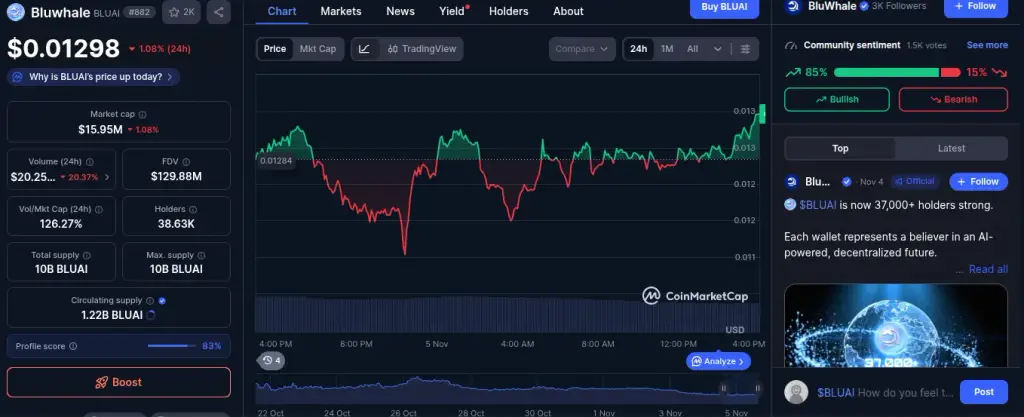Image resolution: width=1024 pixels, height=417 pixels.
Task: Open Read all link on post
Action: point(988,269)
